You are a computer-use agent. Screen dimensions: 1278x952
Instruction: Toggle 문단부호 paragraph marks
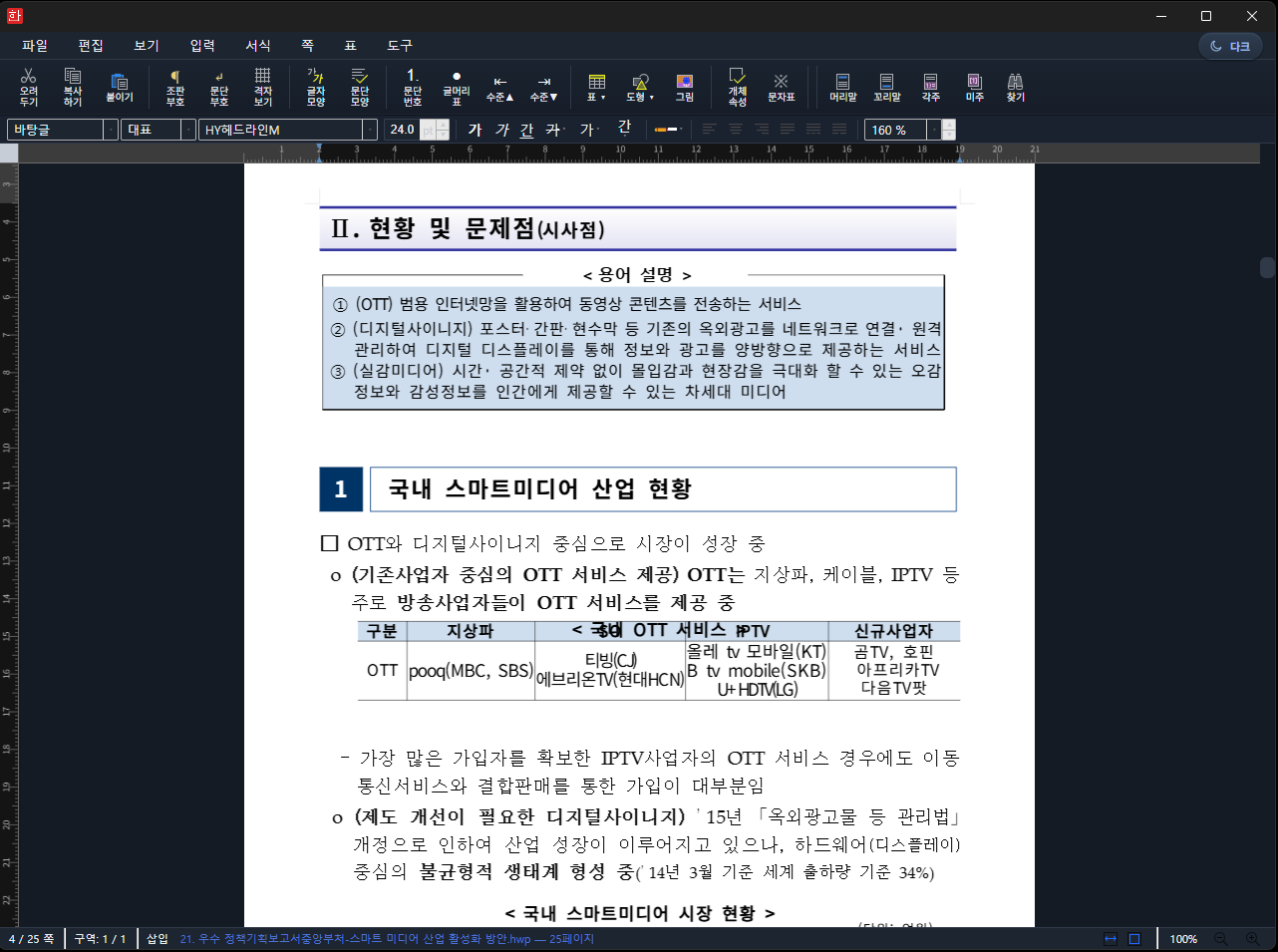coord(219,87)
